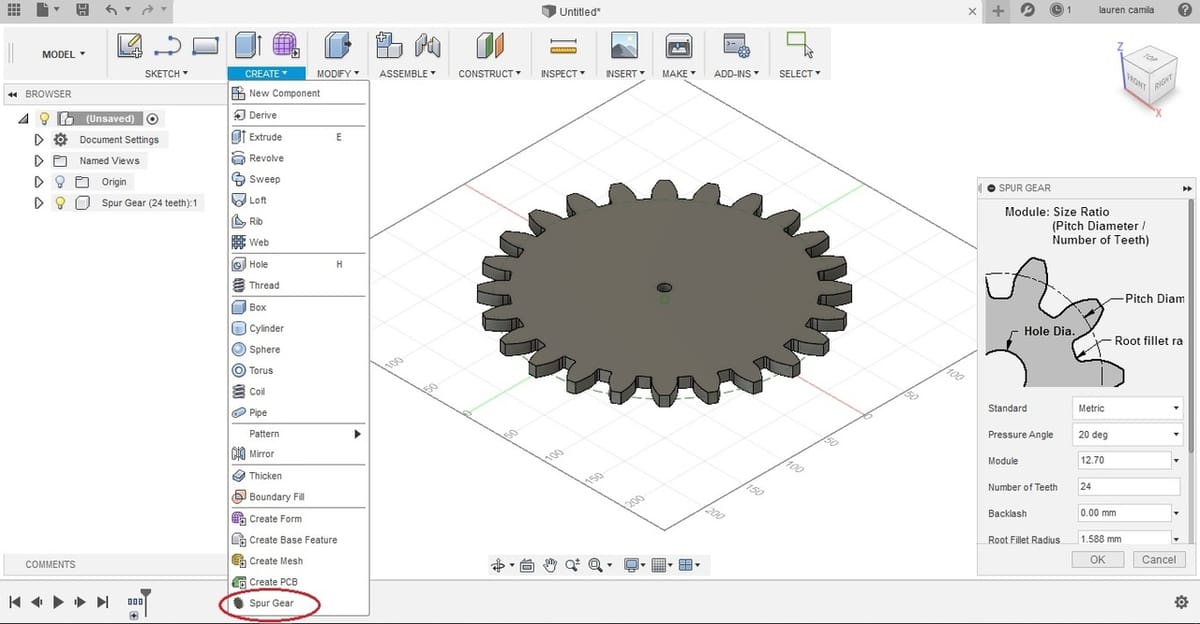Click the Number of Teeth field
Screen dimensions: 1200x624
[1129, 487]
